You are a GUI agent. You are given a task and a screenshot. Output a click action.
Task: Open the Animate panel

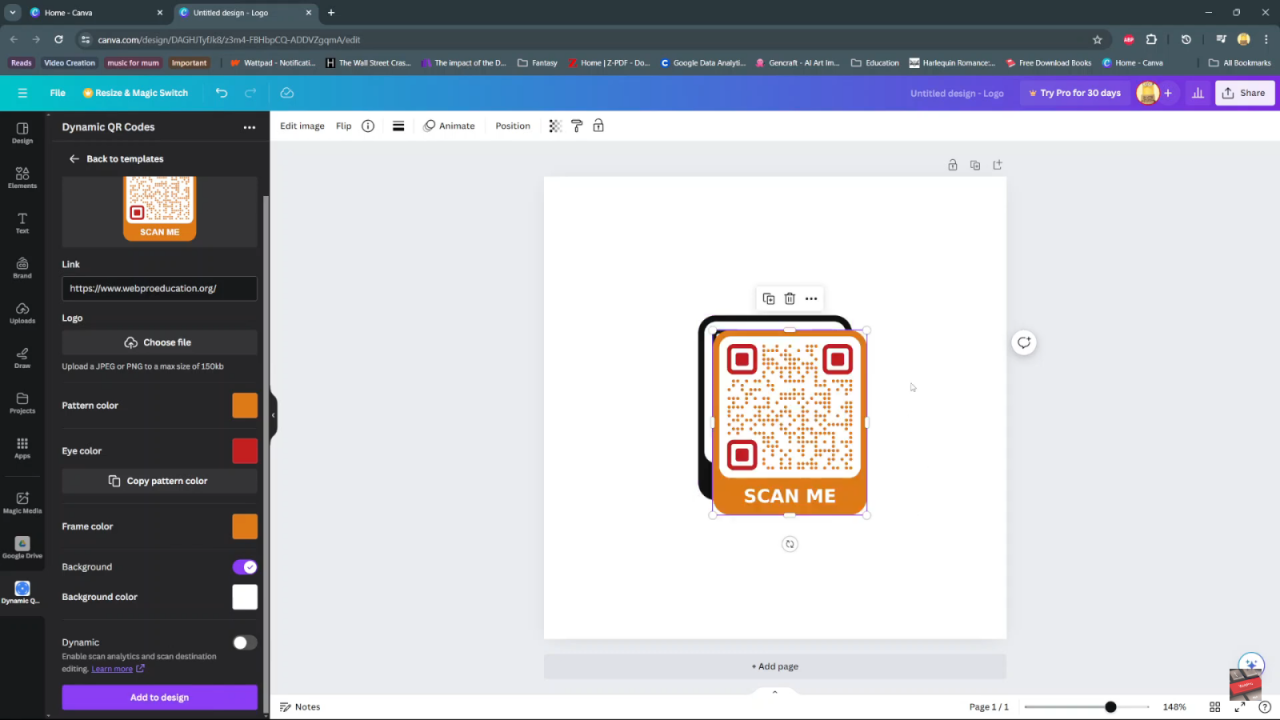pyautogui.click(x=449, y=126)
